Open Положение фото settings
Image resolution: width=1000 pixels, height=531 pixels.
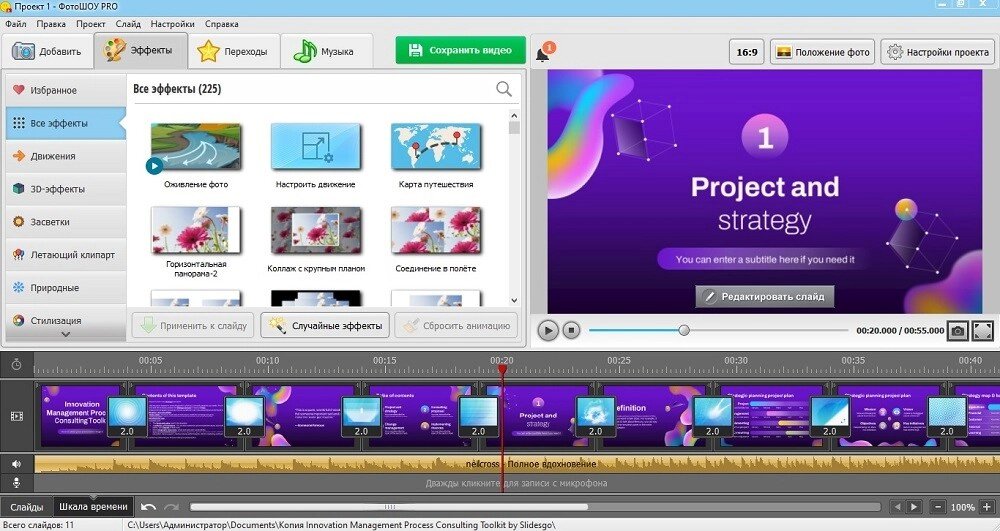tap(822, 52)
